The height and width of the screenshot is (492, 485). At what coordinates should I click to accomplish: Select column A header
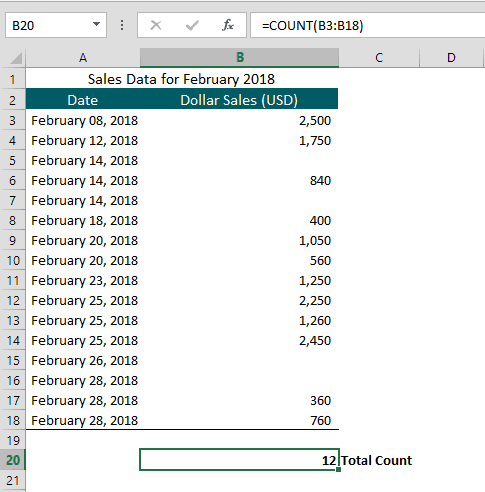pos(83,58)
